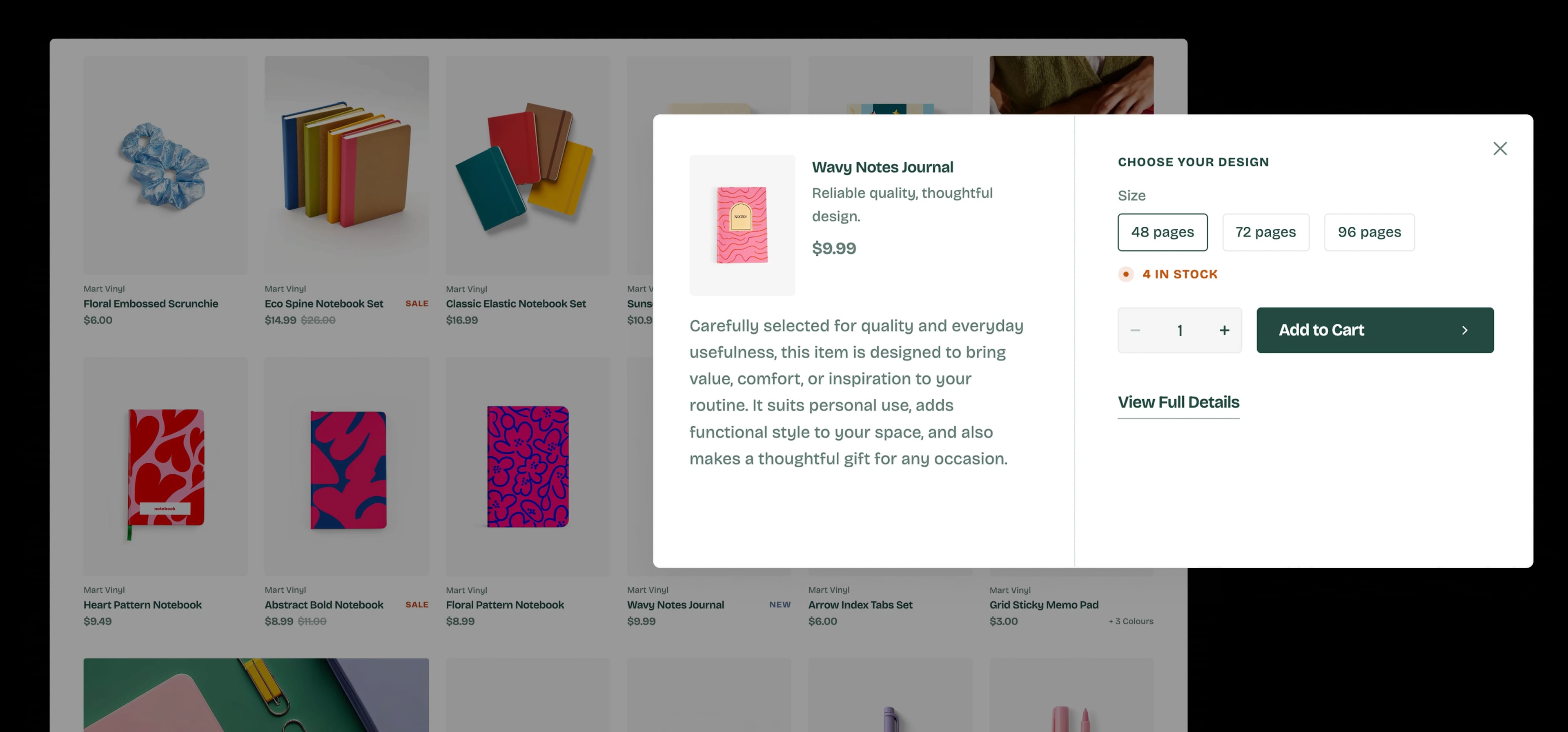Choose the 72 pages size option
1568x732 pixels.
tap(1265, 232)
